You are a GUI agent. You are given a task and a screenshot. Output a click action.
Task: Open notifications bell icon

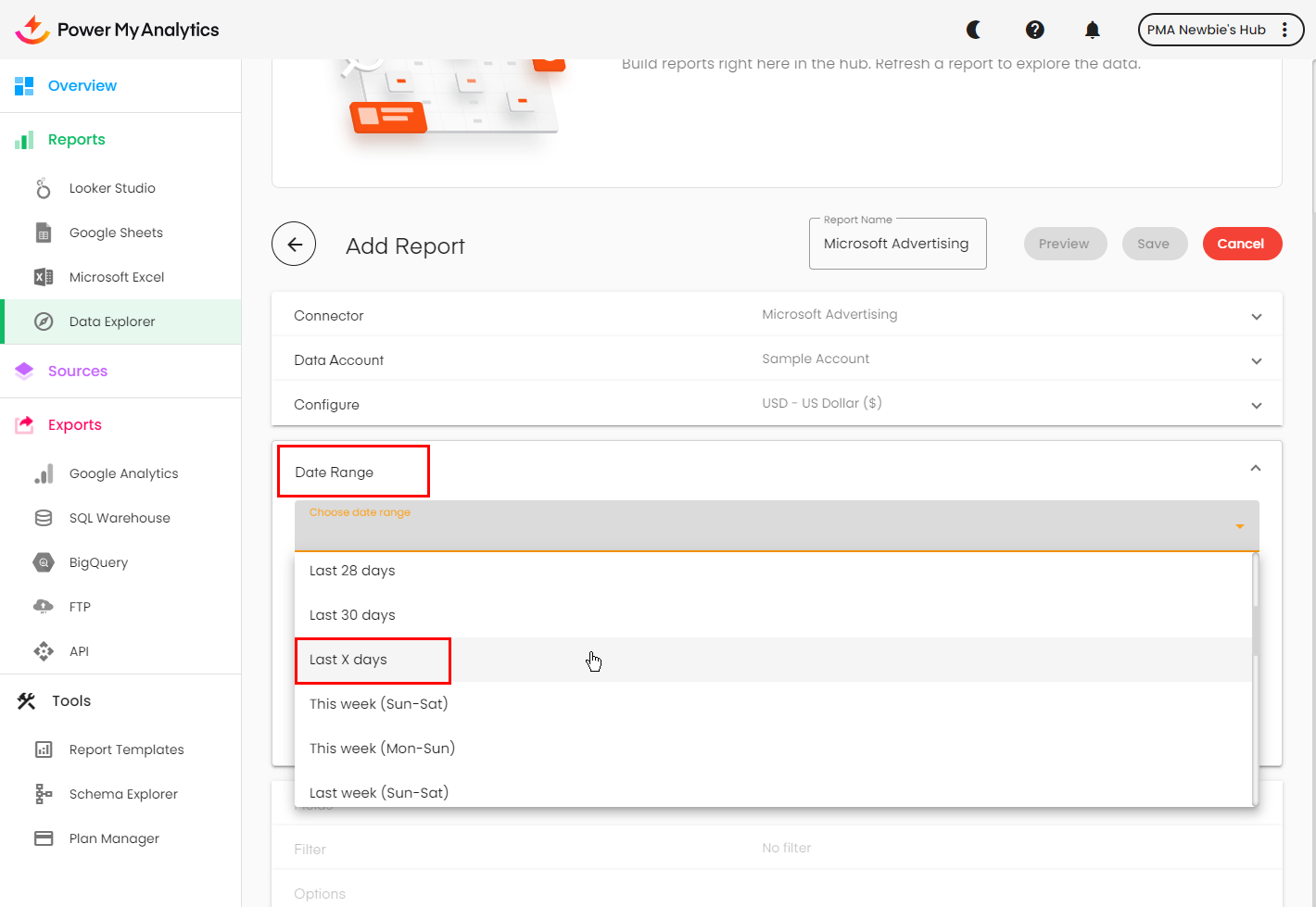pyautogui.click(x=1093, y=30)
